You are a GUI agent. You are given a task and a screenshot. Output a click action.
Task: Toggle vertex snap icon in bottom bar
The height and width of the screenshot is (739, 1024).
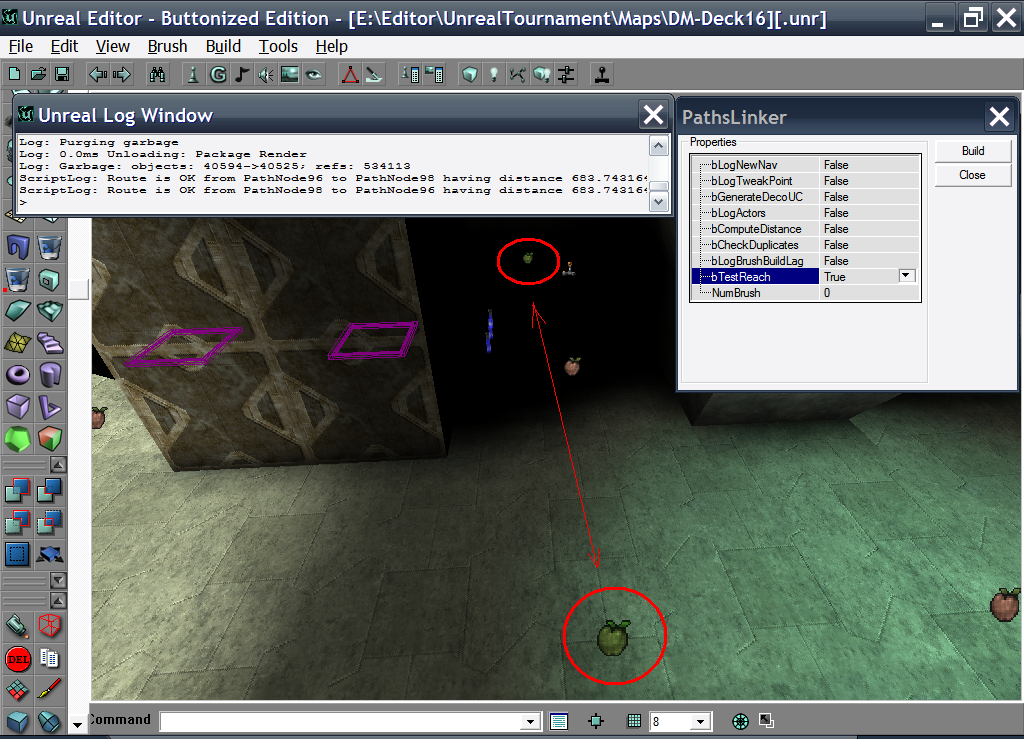pyautogui.click(x=596, y=721)
